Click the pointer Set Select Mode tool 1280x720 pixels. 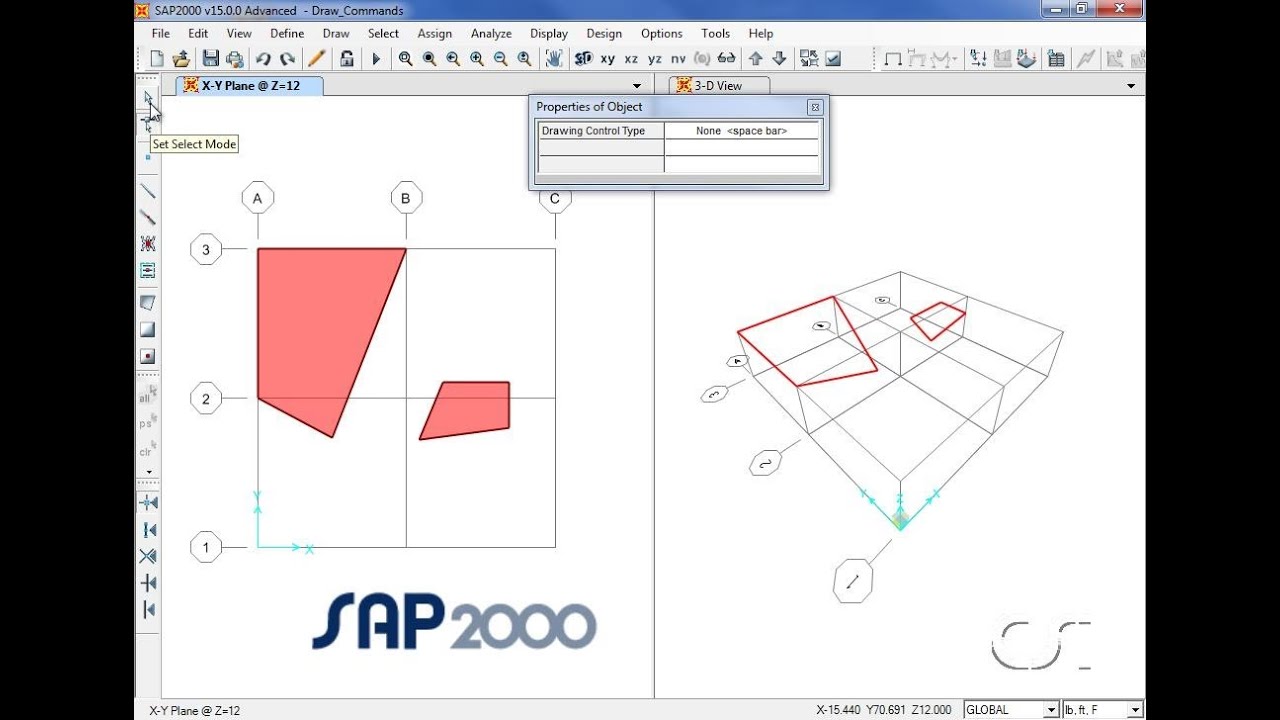[148, 98]
